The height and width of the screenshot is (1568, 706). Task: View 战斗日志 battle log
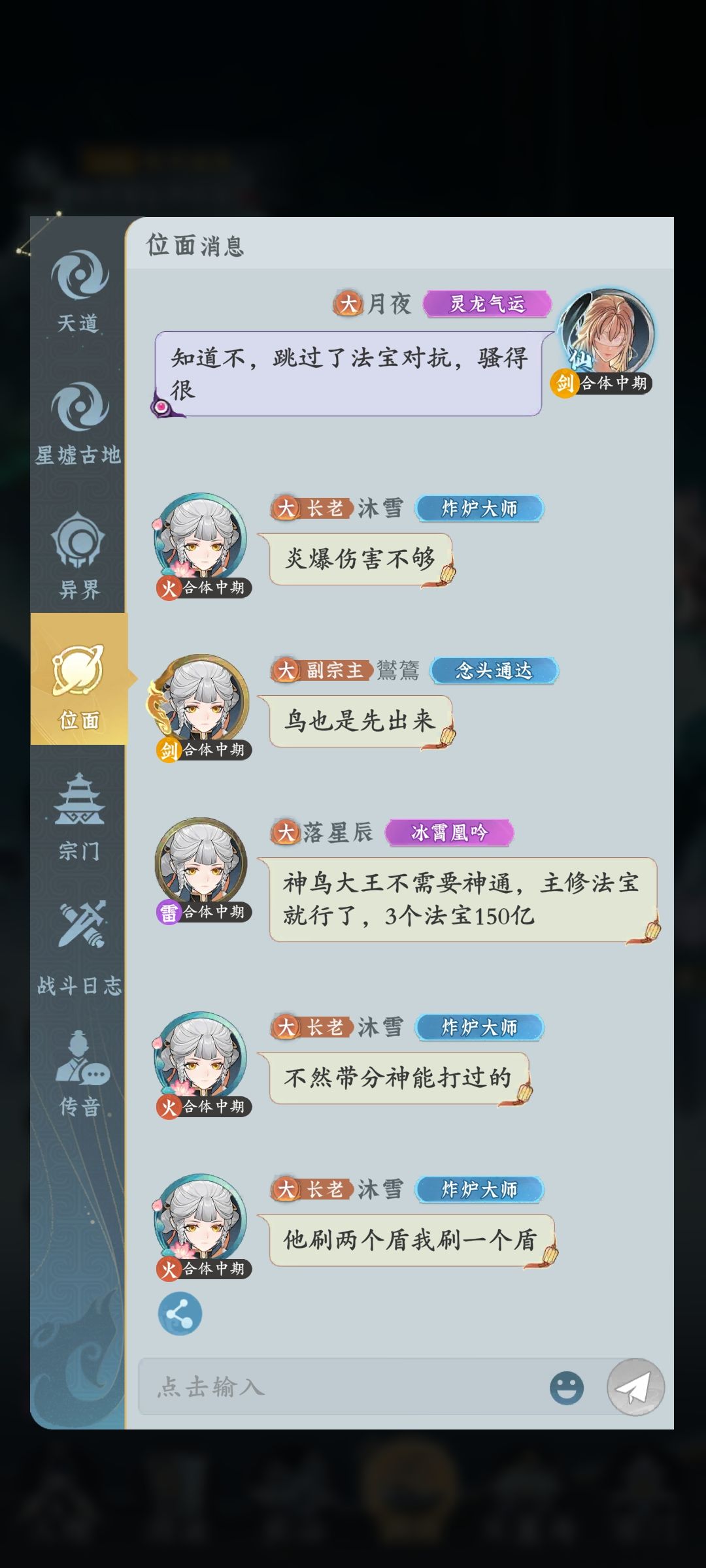coord(78,948)
